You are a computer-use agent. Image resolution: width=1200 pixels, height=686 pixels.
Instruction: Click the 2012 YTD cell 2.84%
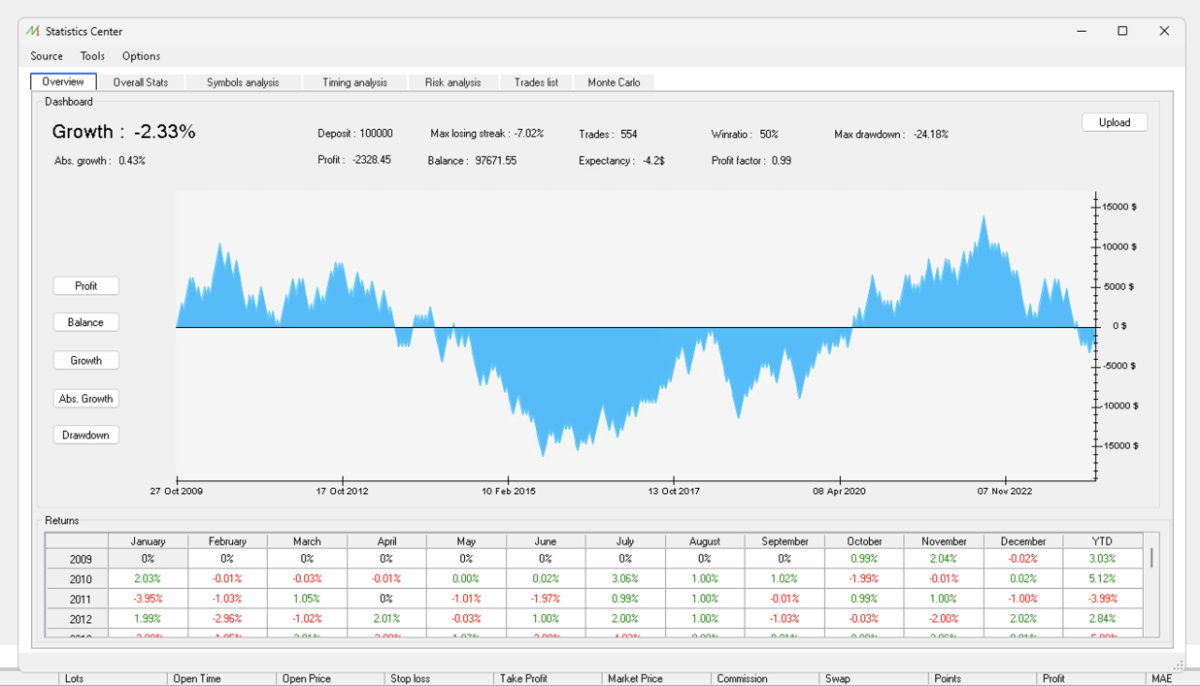click(1102, 617)
